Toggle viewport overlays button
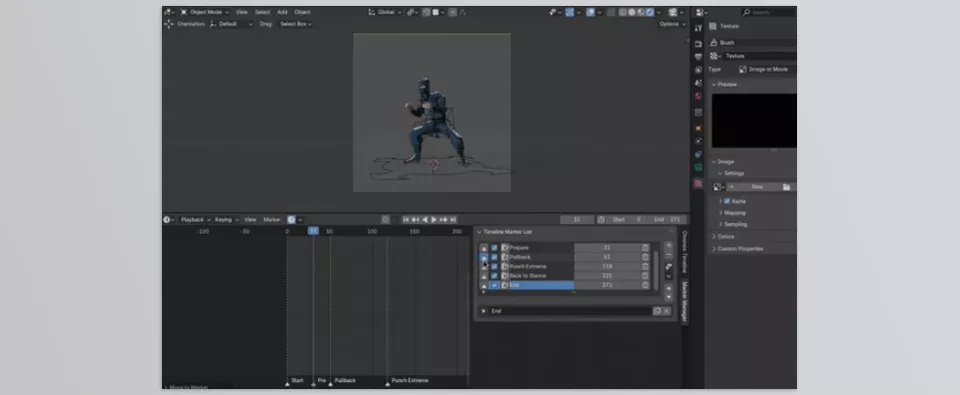Screen dimensions: 960x395 click(590, 12)
